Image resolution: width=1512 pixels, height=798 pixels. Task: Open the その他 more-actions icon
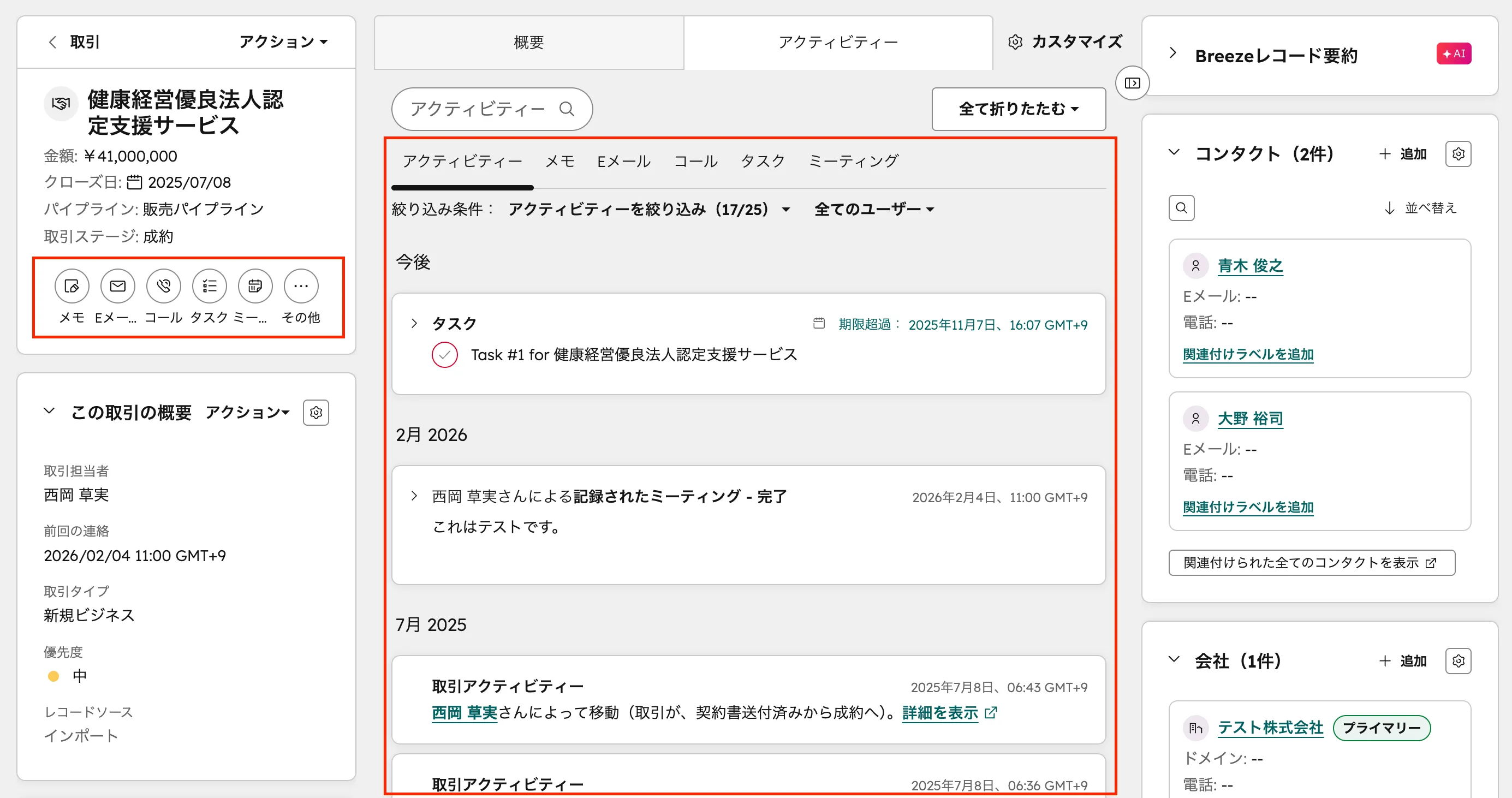[301, 287]
